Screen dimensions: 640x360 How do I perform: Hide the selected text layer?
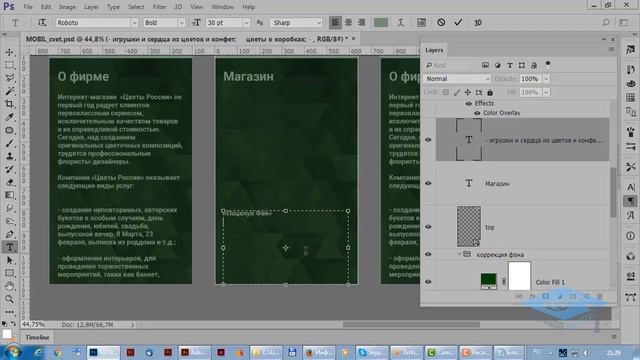(x=428, y=140)
